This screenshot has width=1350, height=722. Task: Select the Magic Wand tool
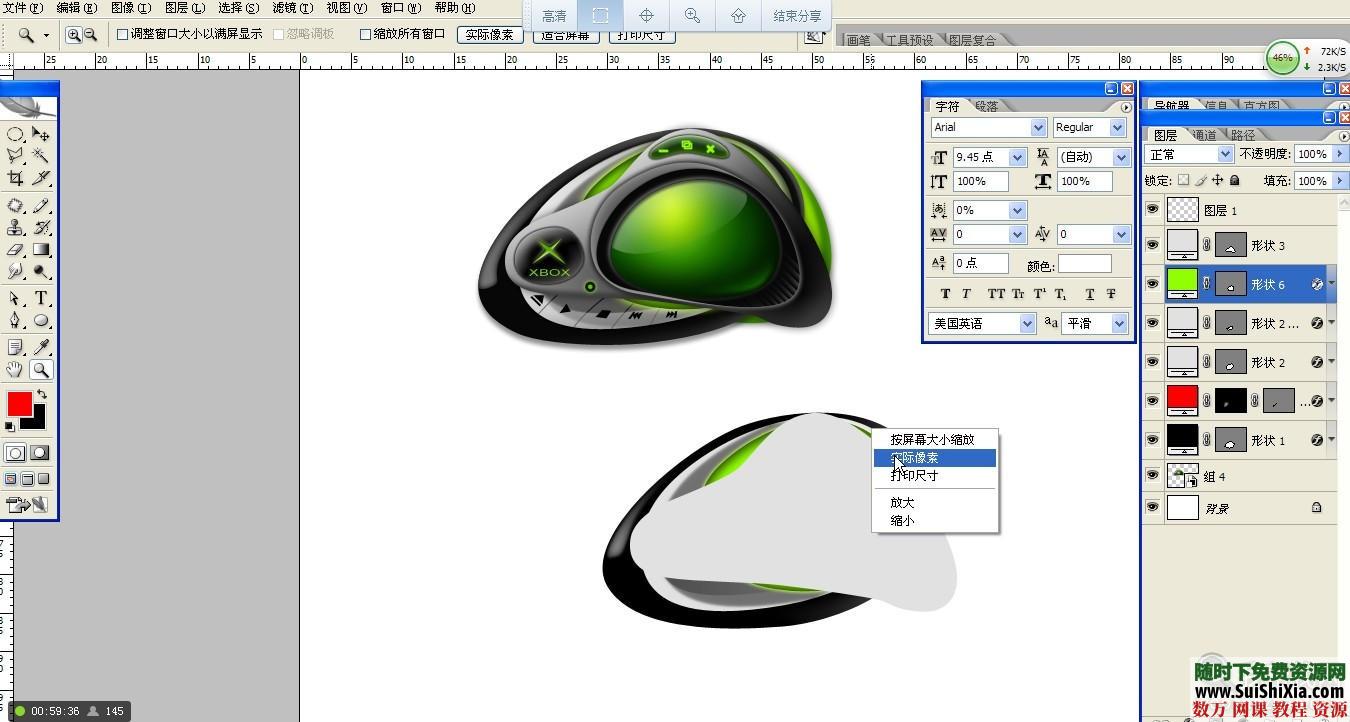click(x=41, y=156)
